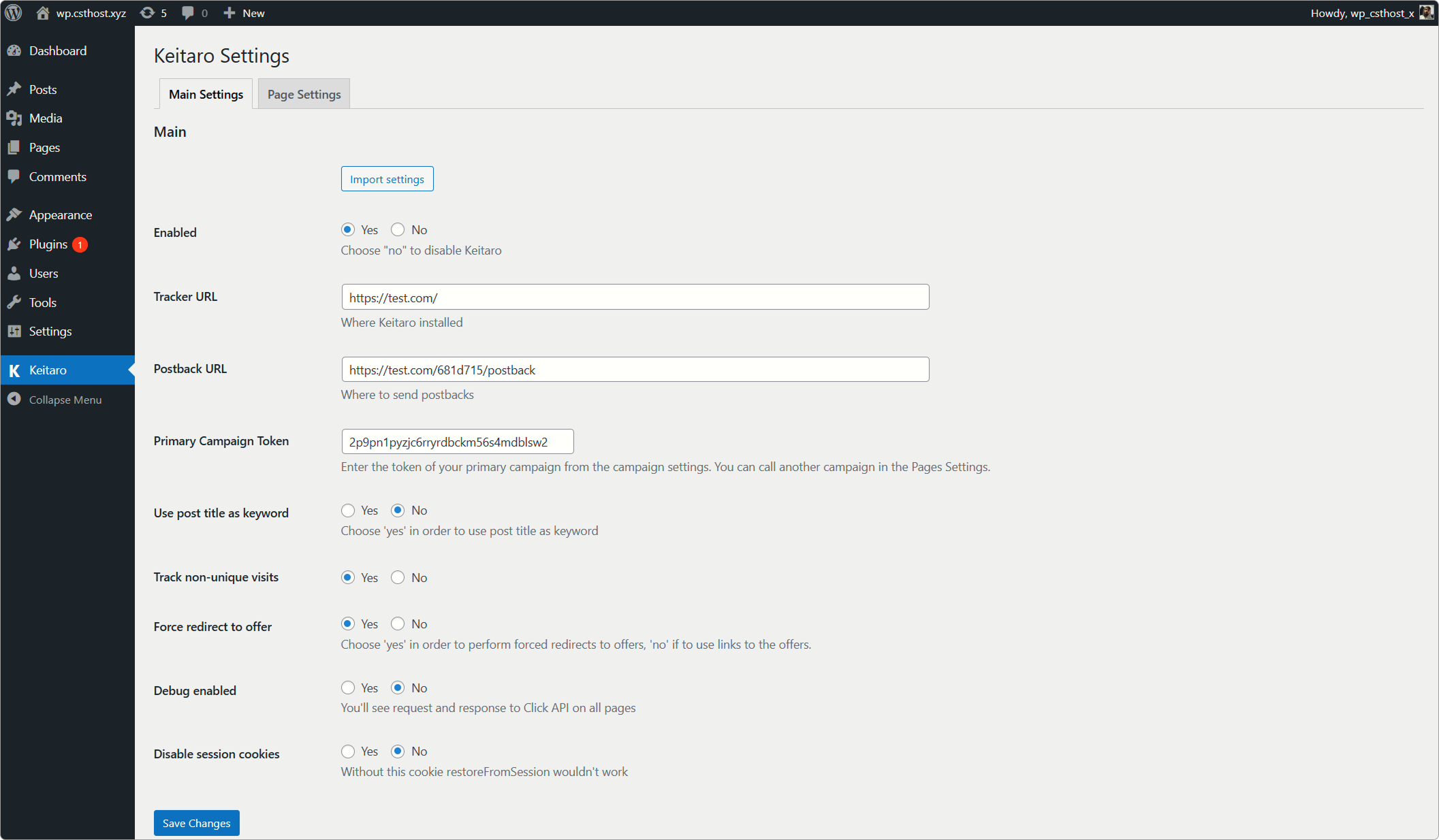
Task: Select Yes for Force redirect to offer
Action: 348,624
